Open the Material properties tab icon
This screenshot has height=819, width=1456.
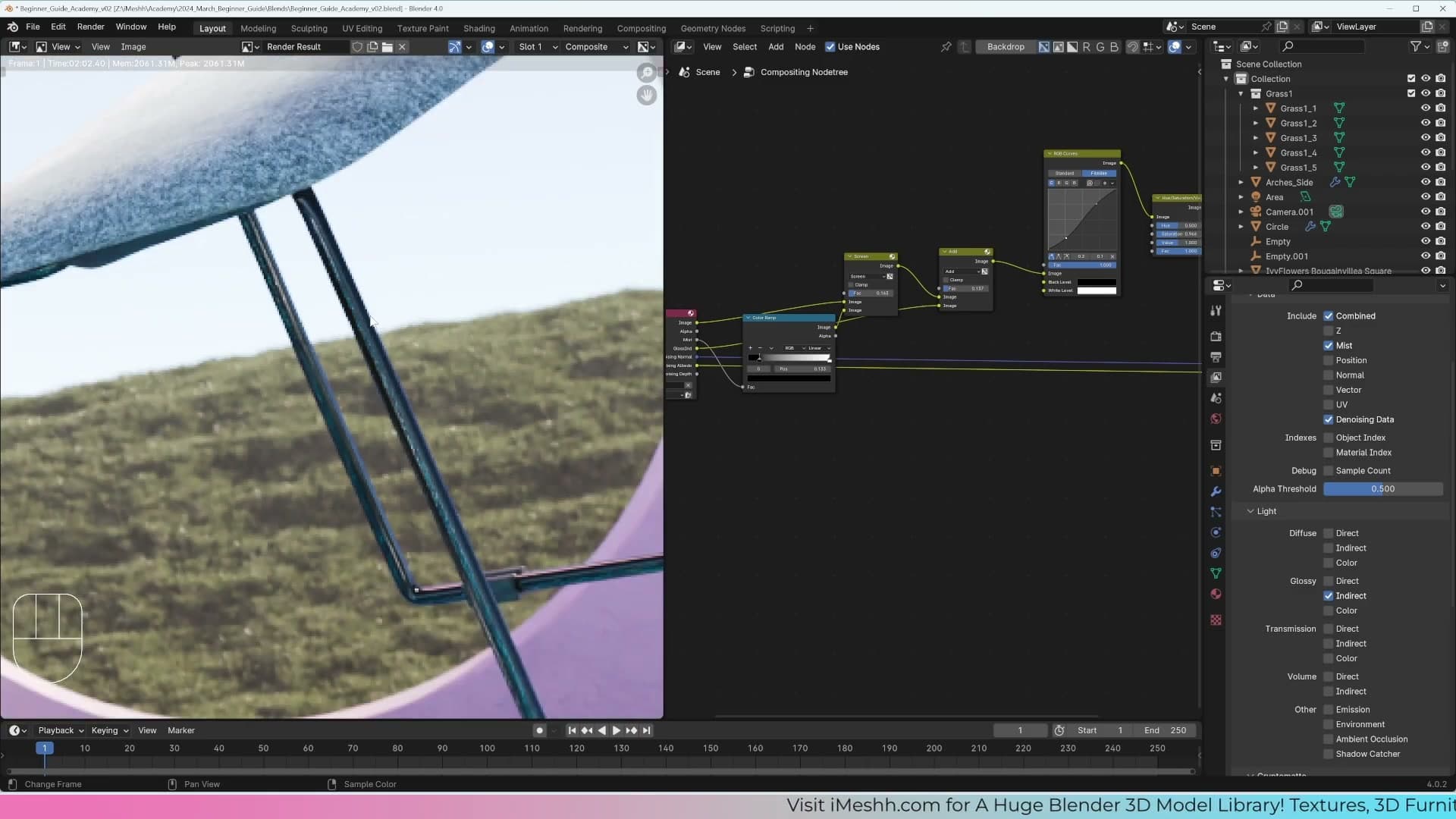1216,594
